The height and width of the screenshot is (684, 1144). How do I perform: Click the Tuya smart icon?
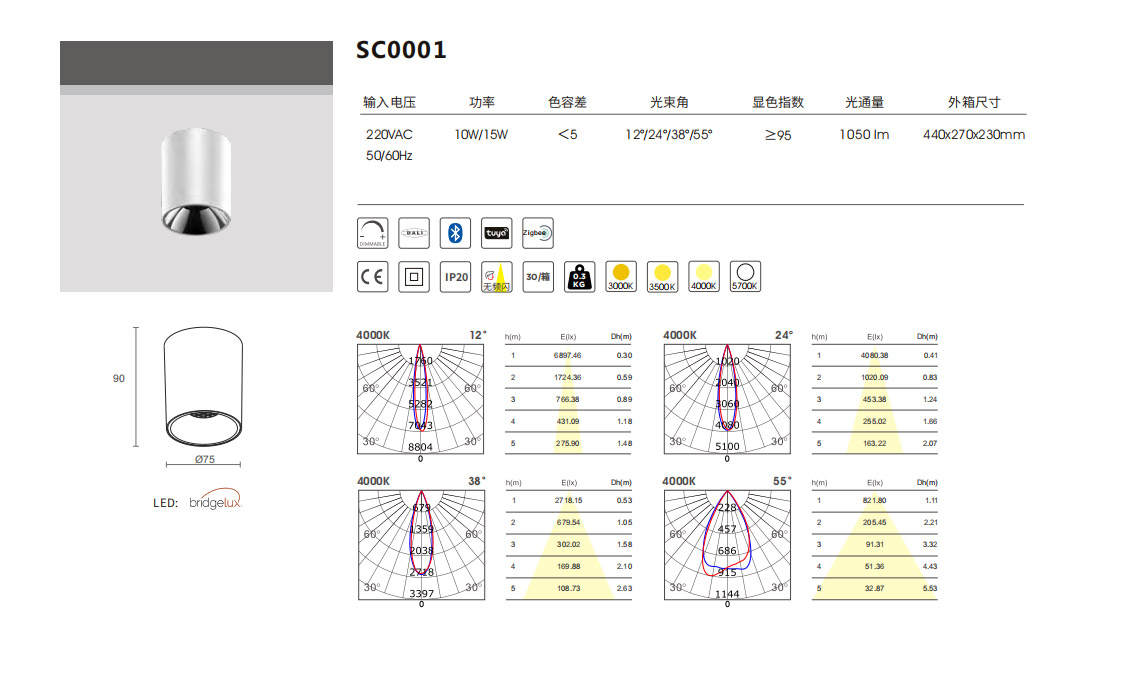pyautogui.click(x=497, y=232)
